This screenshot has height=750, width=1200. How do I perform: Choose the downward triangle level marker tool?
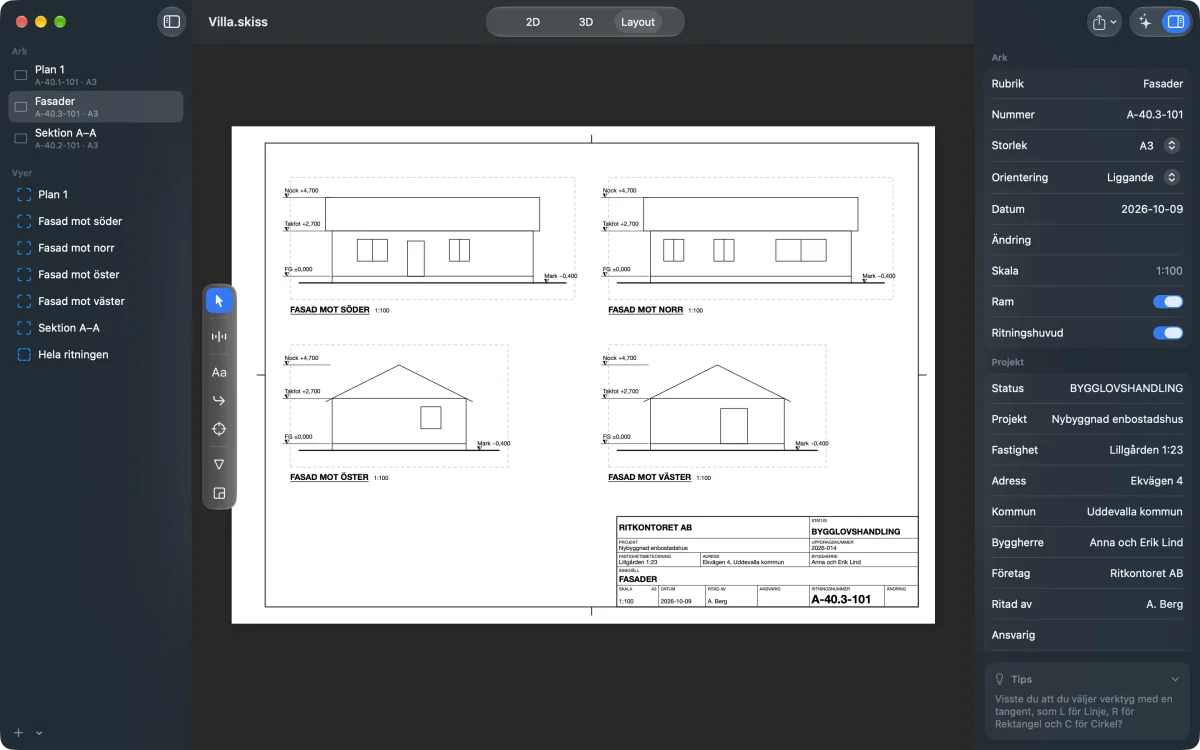coord(219,464)
